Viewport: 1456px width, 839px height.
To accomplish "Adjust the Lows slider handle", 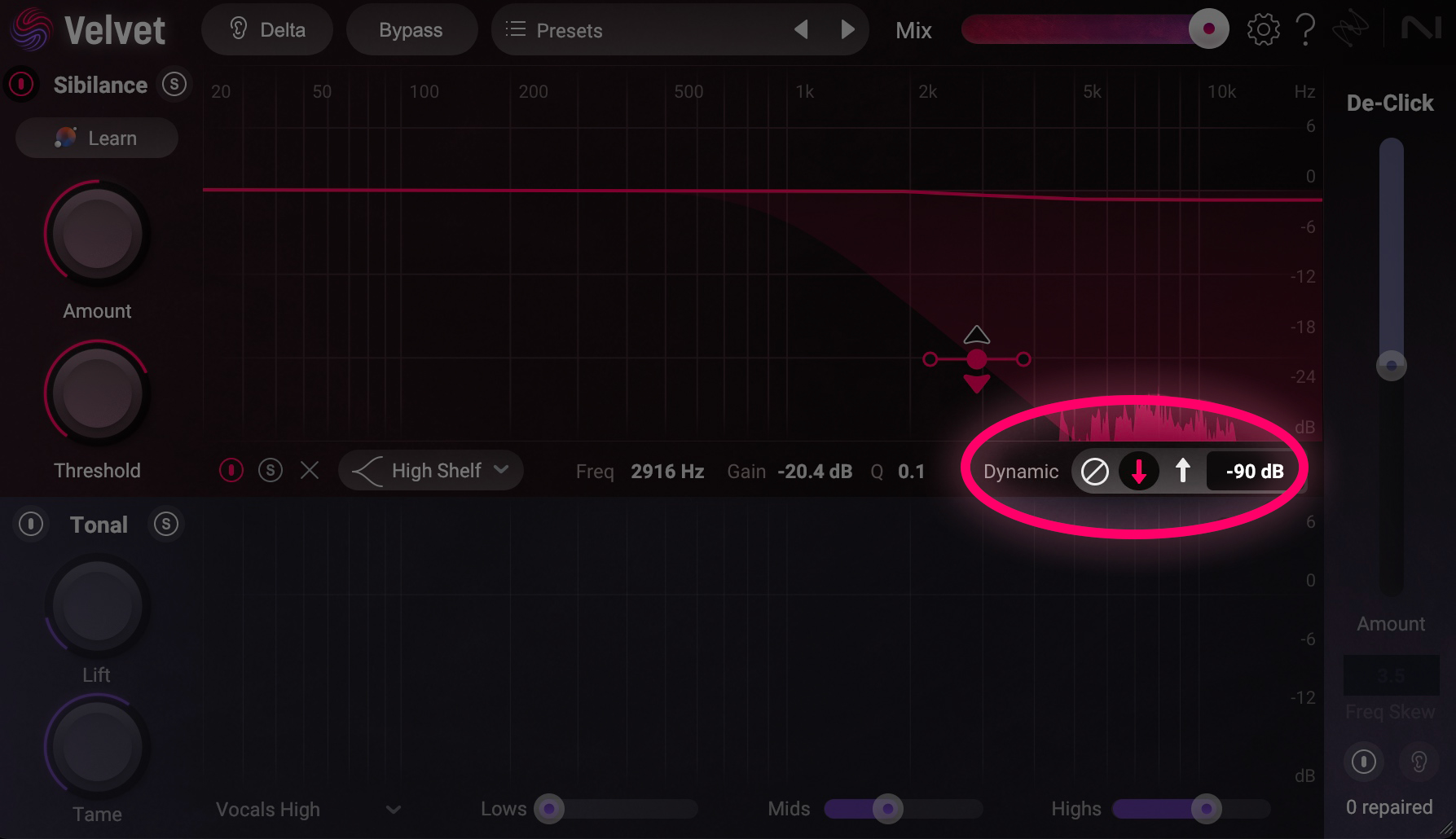I will click(x=549, y=809).
